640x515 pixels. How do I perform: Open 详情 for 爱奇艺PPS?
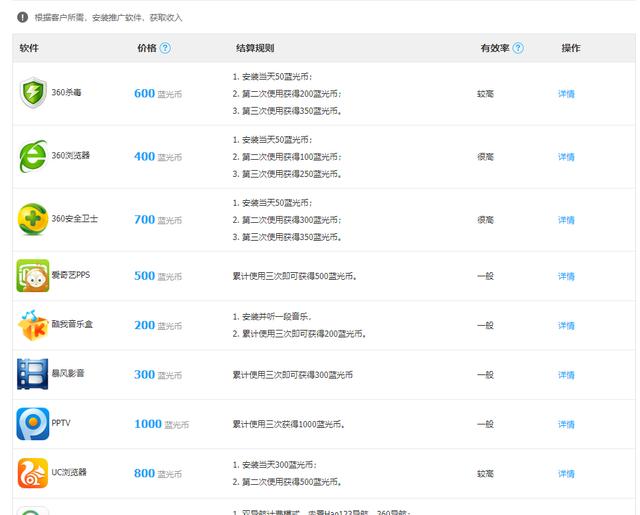(566, 277)
